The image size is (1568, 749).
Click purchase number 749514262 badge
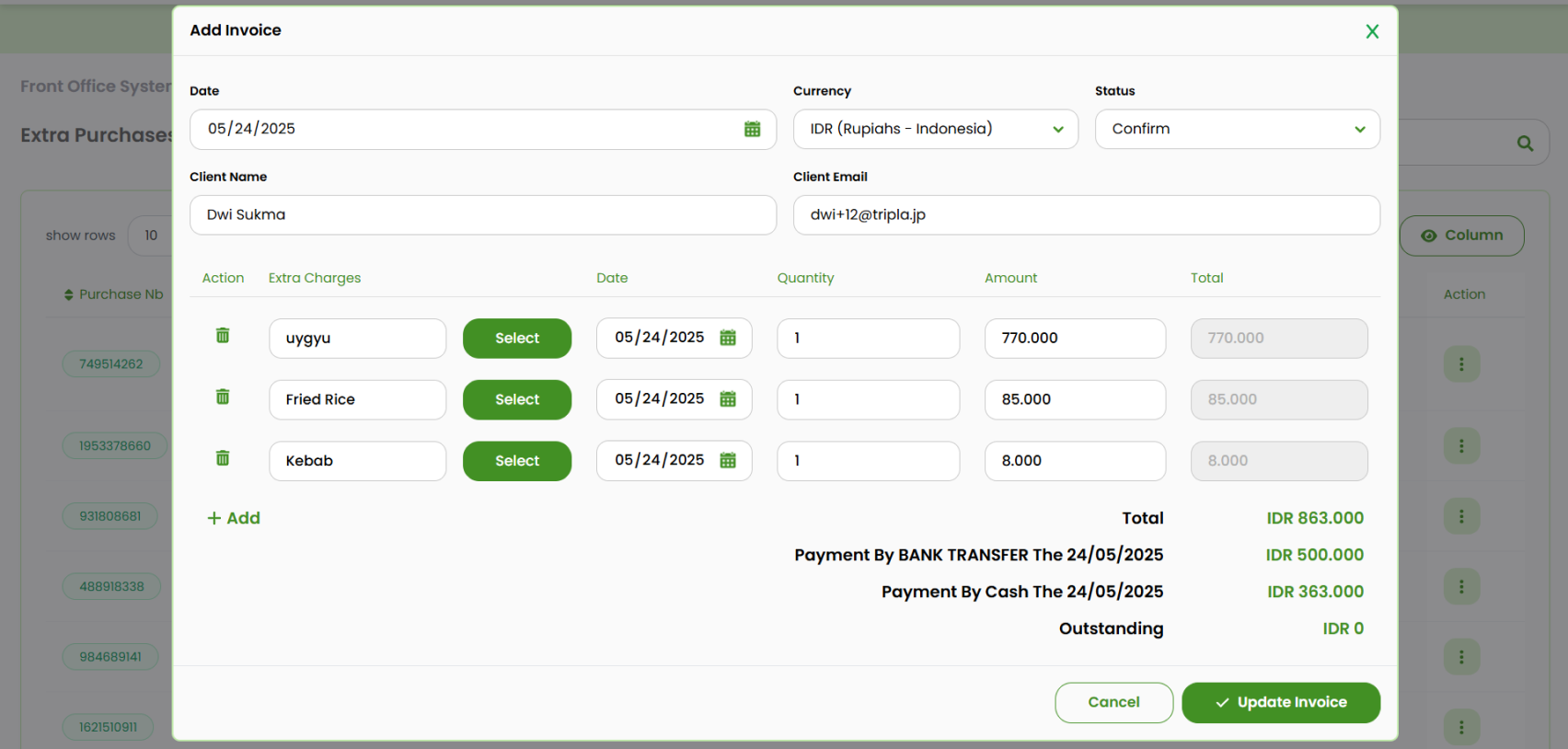pos(111,364)
